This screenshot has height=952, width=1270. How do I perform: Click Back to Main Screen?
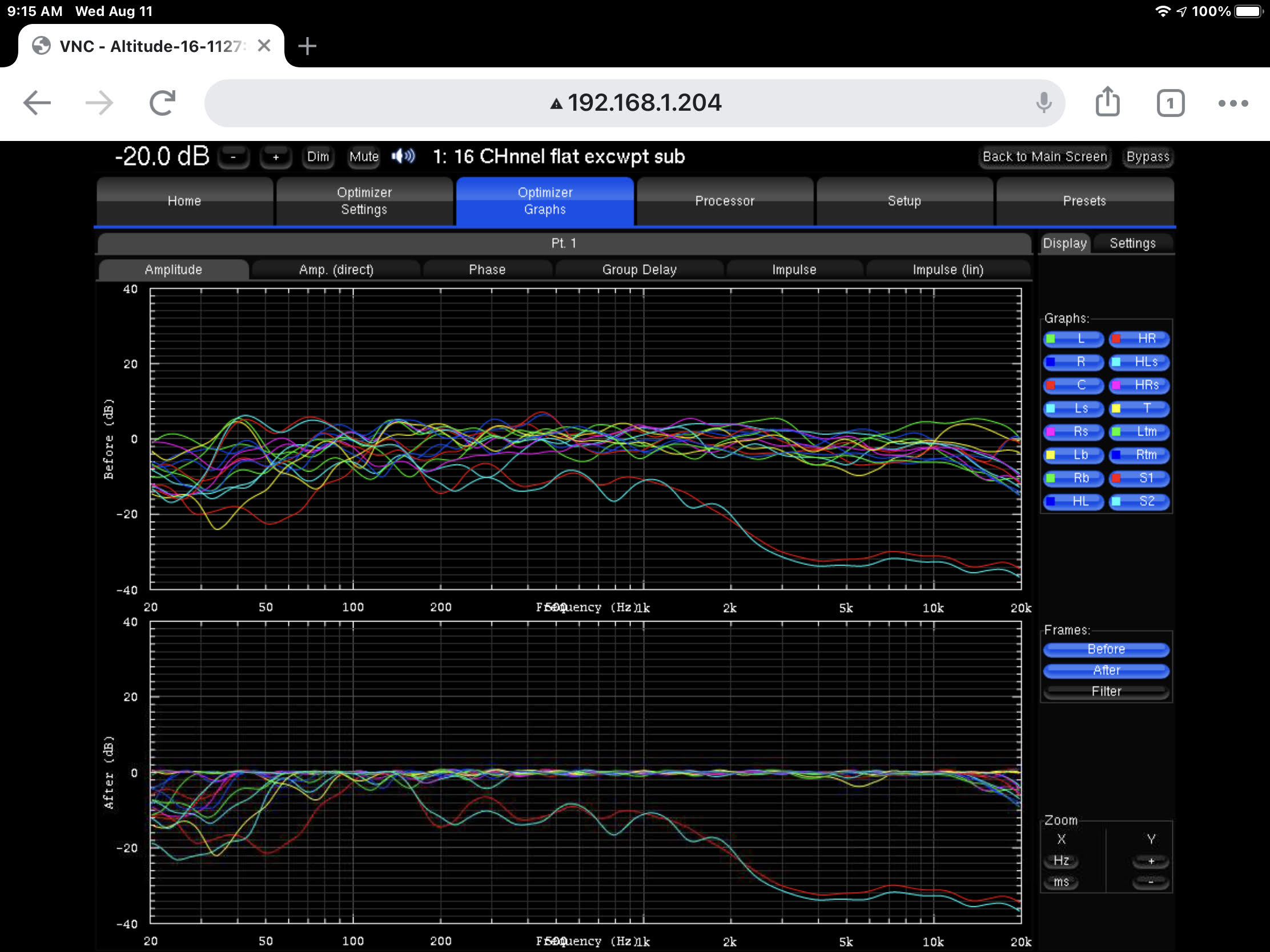tap(1045, 156)
